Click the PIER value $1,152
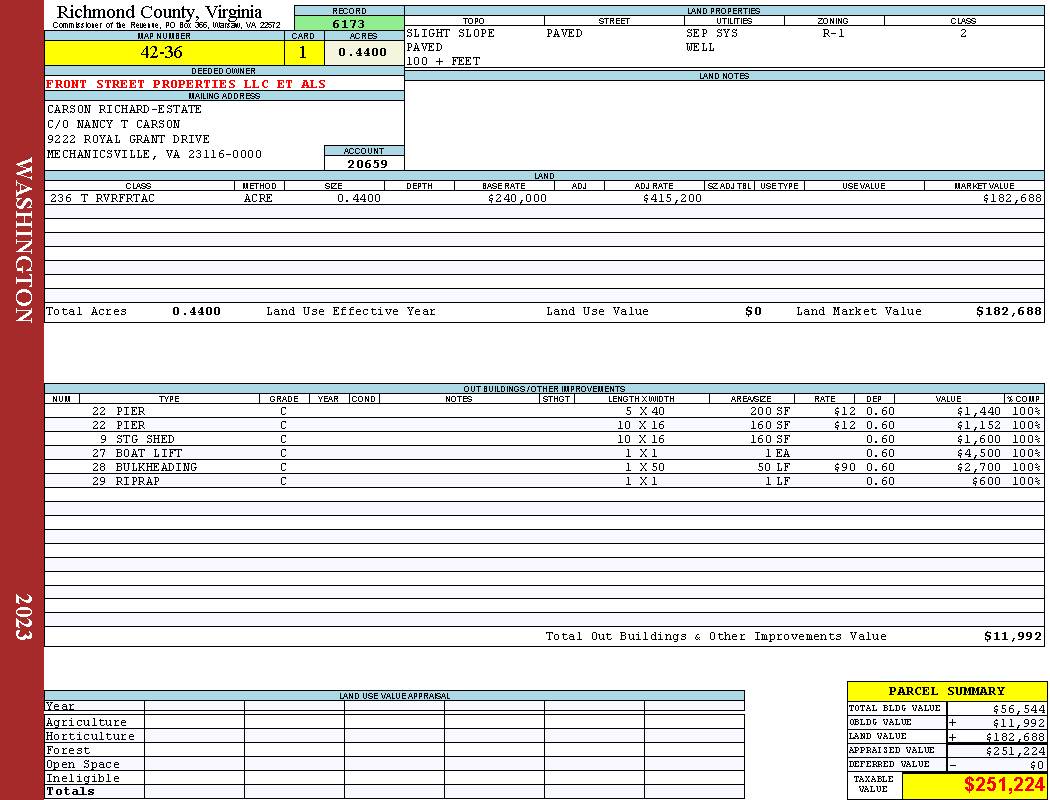 coord(978,425)
